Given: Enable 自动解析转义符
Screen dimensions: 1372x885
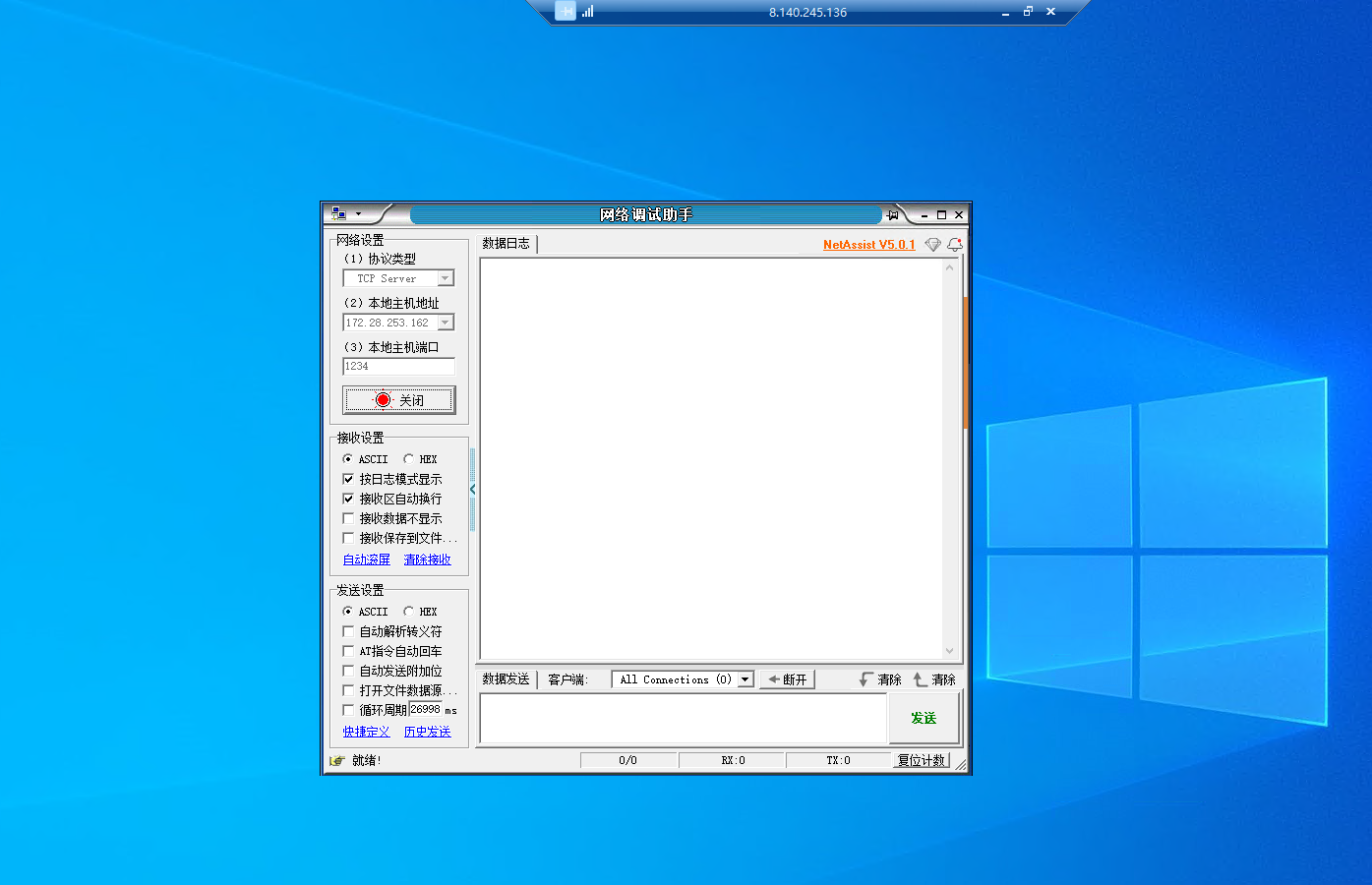Looking at the screenshot, I should point(348,631).
